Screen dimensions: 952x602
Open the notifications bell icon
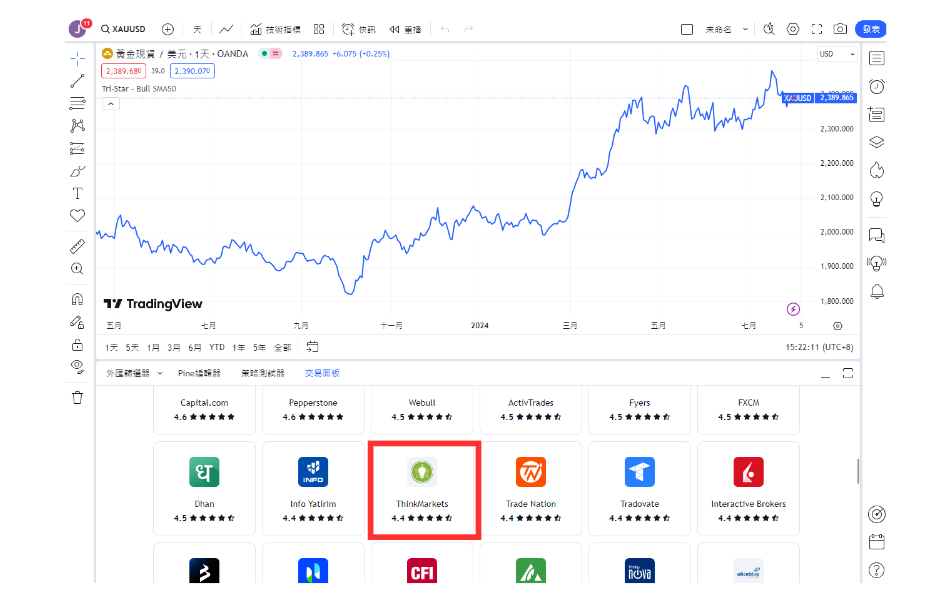[x=876, y=292]
